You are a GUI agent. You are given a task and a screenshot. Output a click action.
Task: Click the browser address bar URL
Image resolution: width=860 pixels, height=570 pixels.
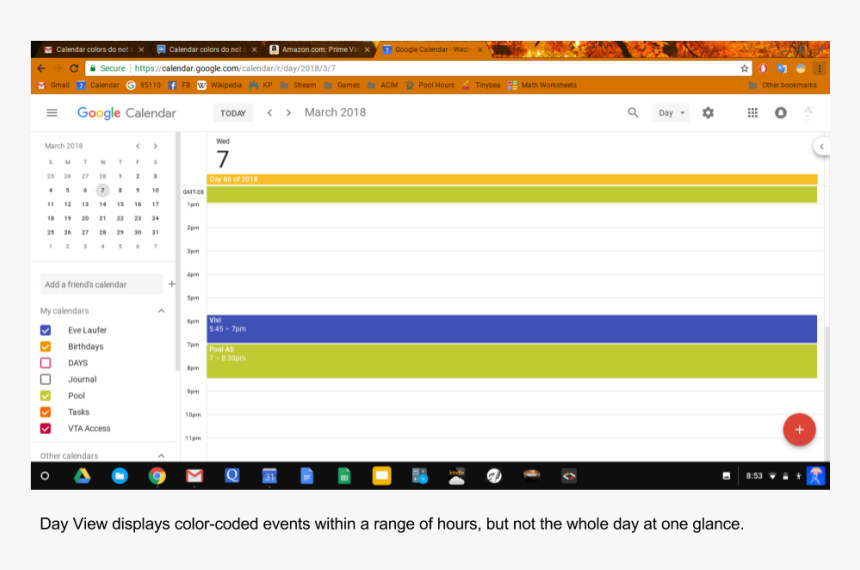235,69
